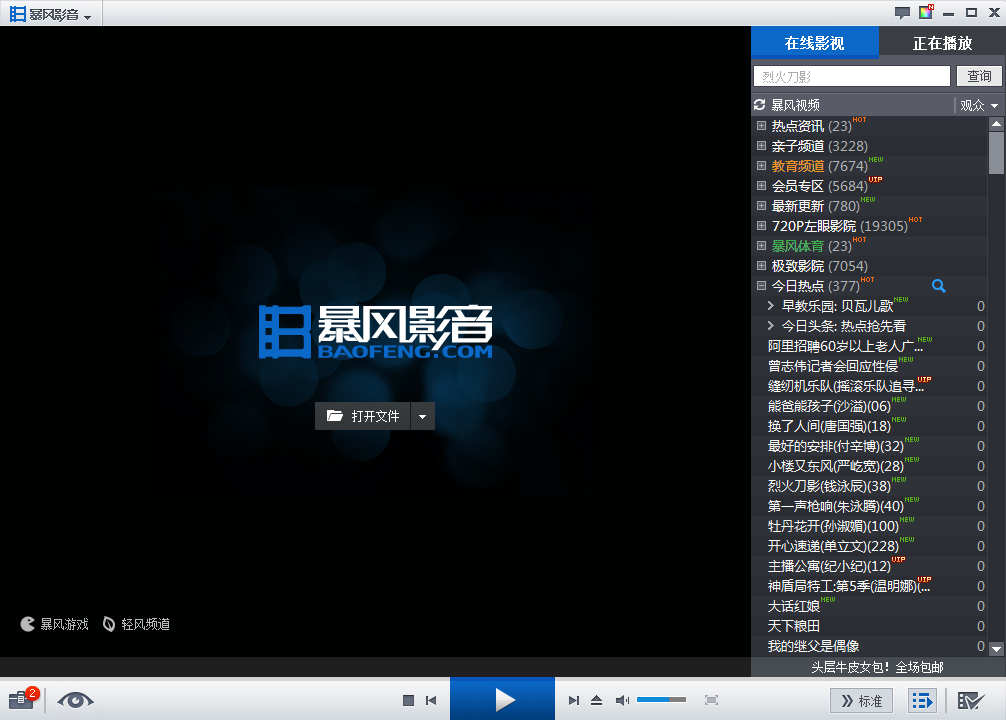Screen dimensions: 1006x720
Task: Click the refresh icon beside 暴风视频
Action: [x=760, y=104]
